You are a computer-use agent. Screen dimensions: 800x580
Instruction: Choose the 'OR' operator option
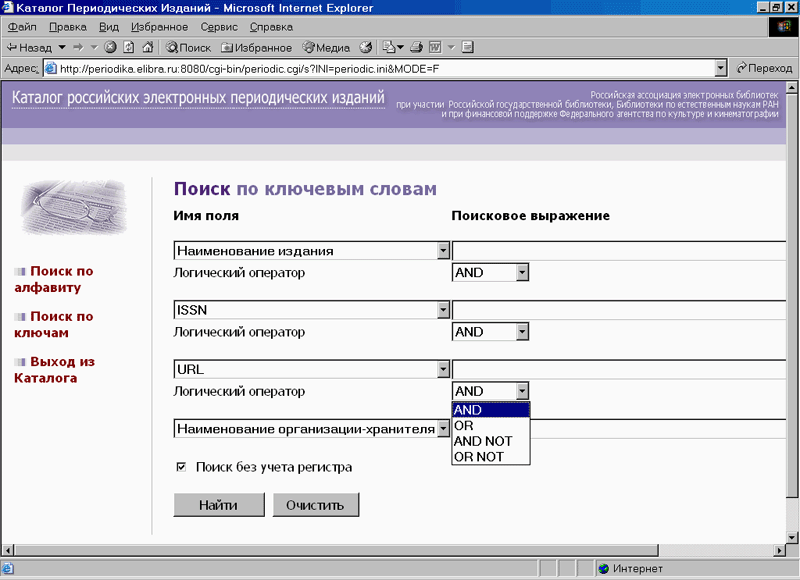pos(464,425)
